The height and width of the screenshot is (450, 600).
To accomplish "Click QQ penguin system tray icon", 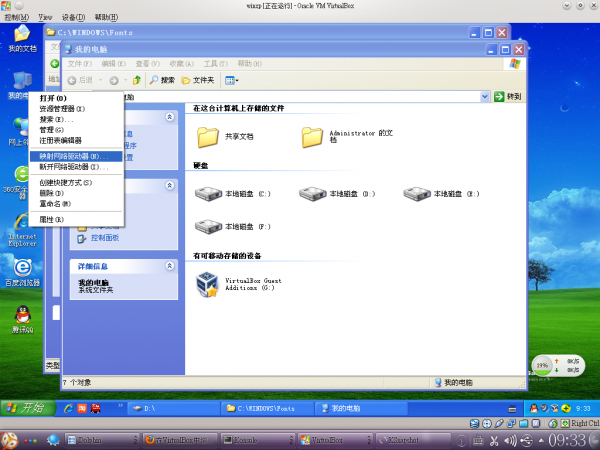I will click(533, 409).
